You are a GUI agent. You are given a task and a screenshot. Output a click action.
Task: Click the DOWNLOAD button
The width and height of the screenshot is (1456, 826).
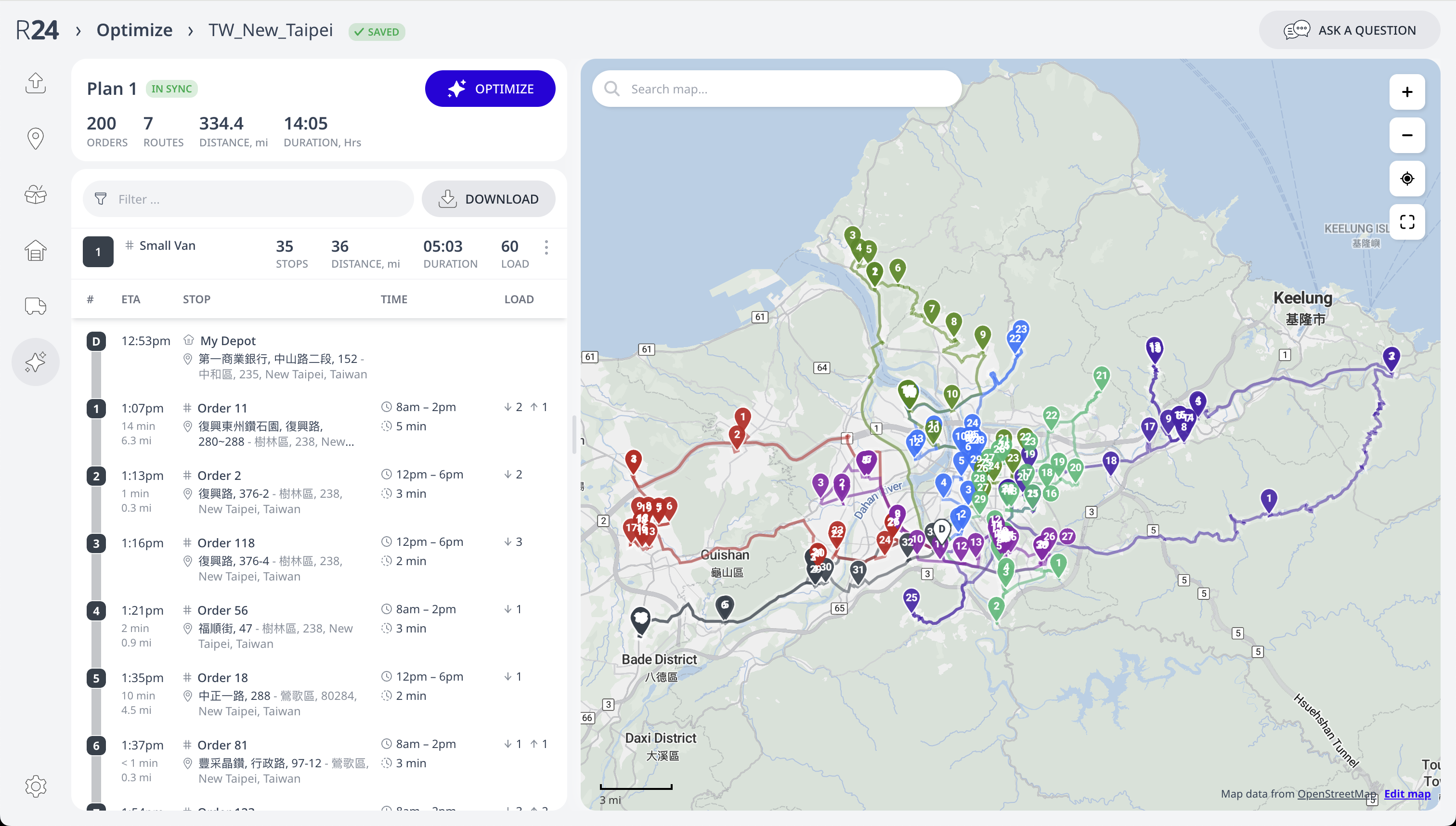(488, 199)
